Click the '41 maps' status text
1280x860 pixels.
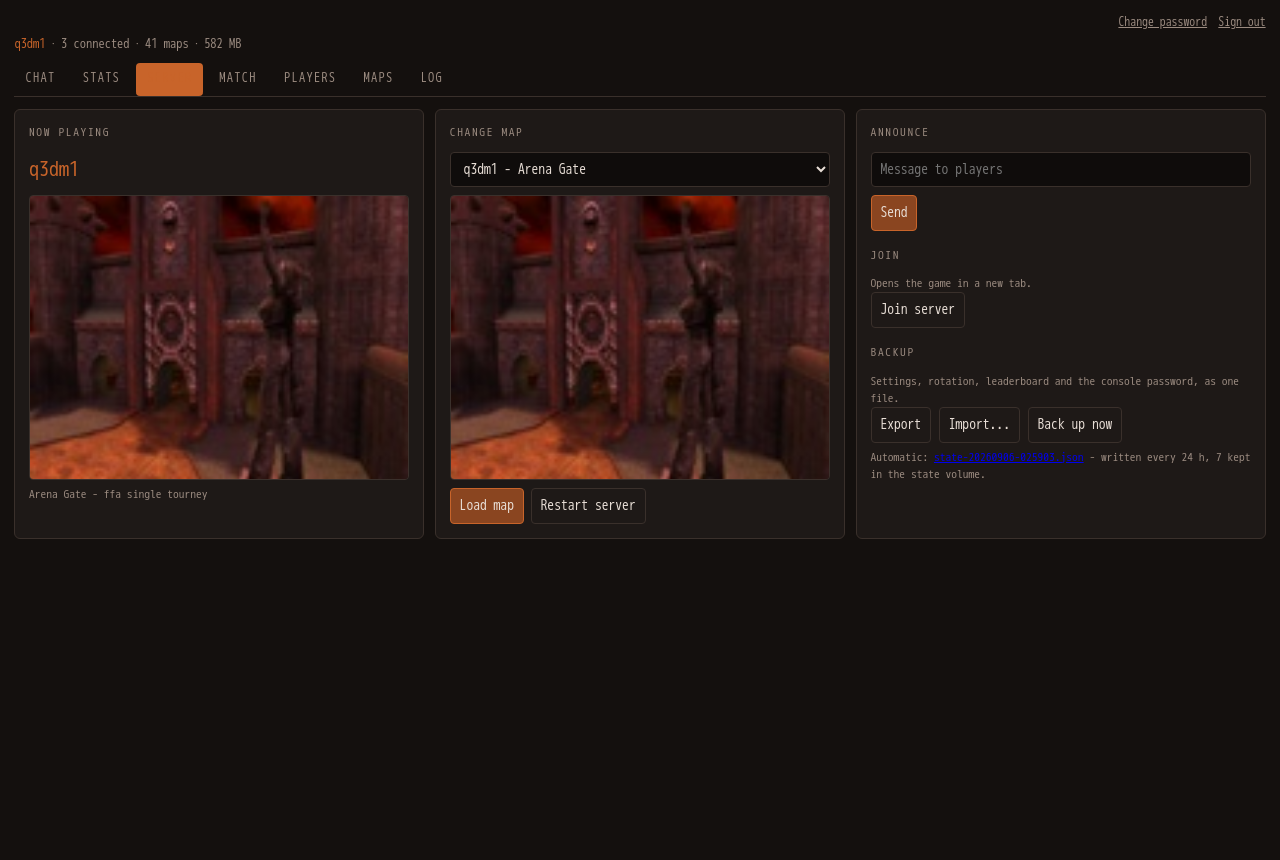coord(167,44)
